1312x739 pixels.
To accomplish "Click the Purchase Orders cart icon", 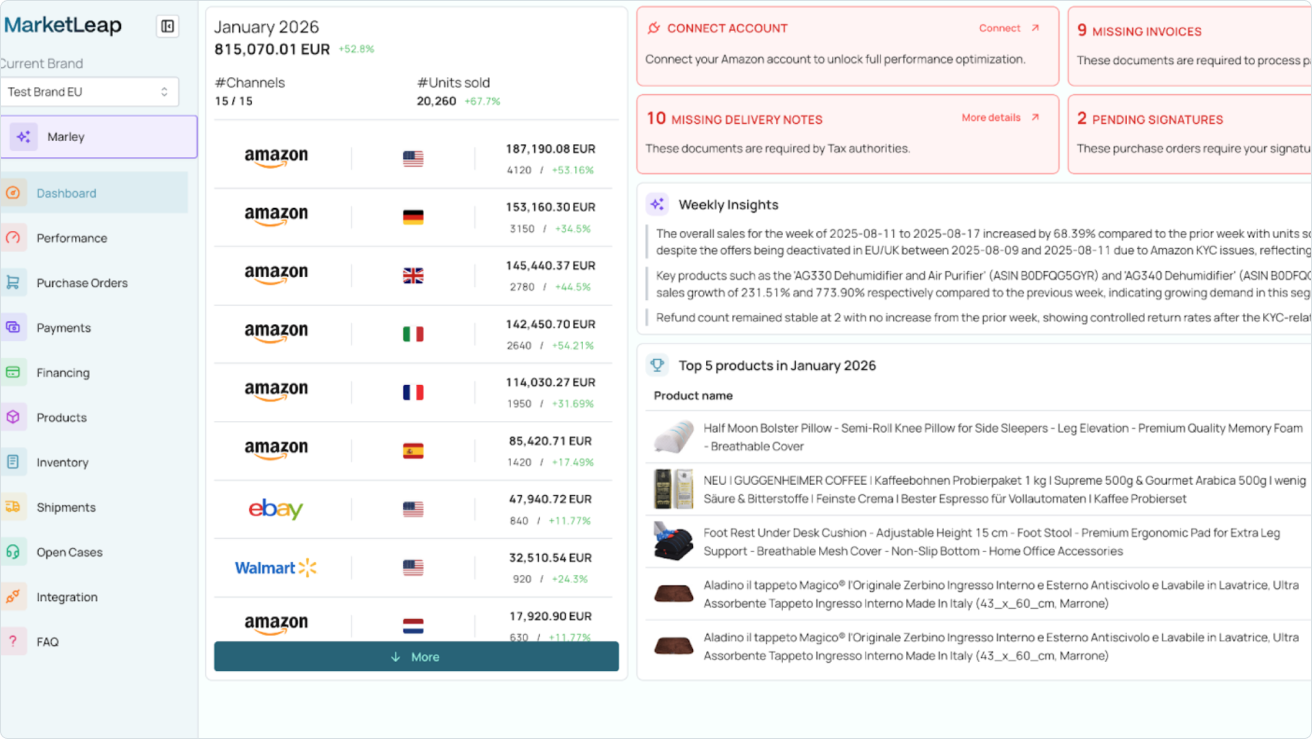I will [13, 283].
